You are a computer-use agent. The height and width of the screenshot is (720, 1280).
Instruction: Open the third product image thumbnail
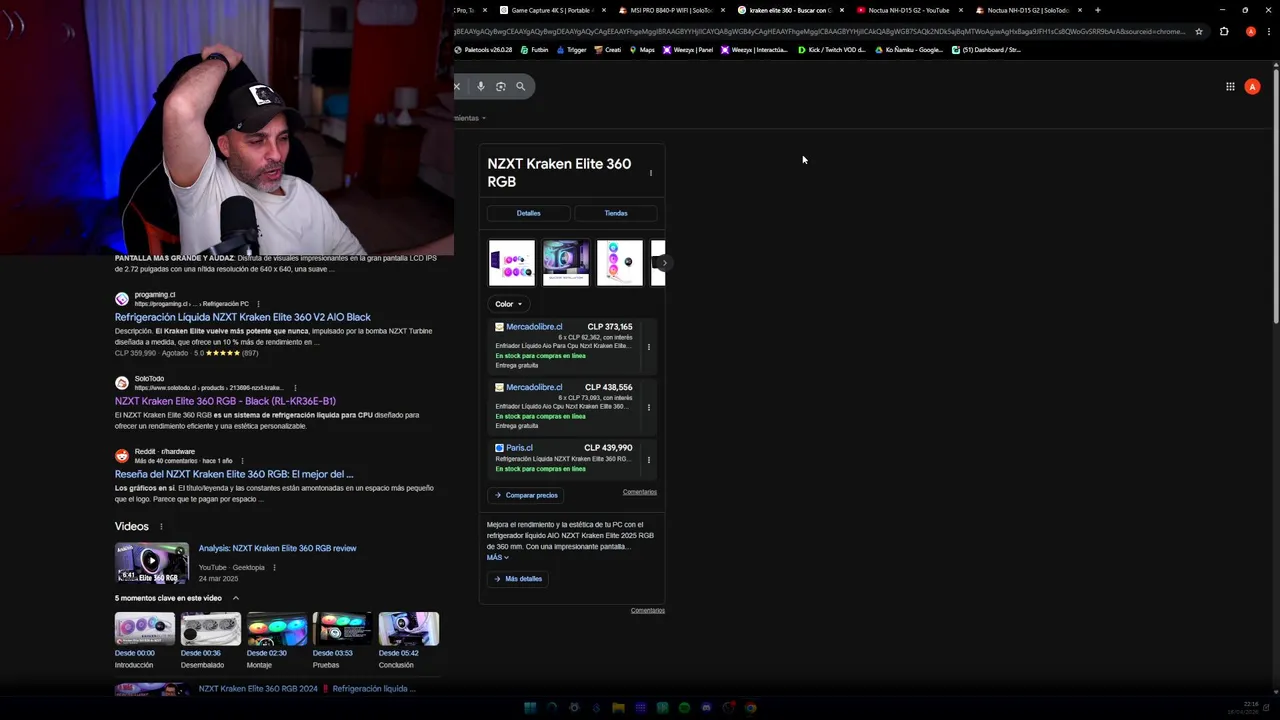[620, 263]
